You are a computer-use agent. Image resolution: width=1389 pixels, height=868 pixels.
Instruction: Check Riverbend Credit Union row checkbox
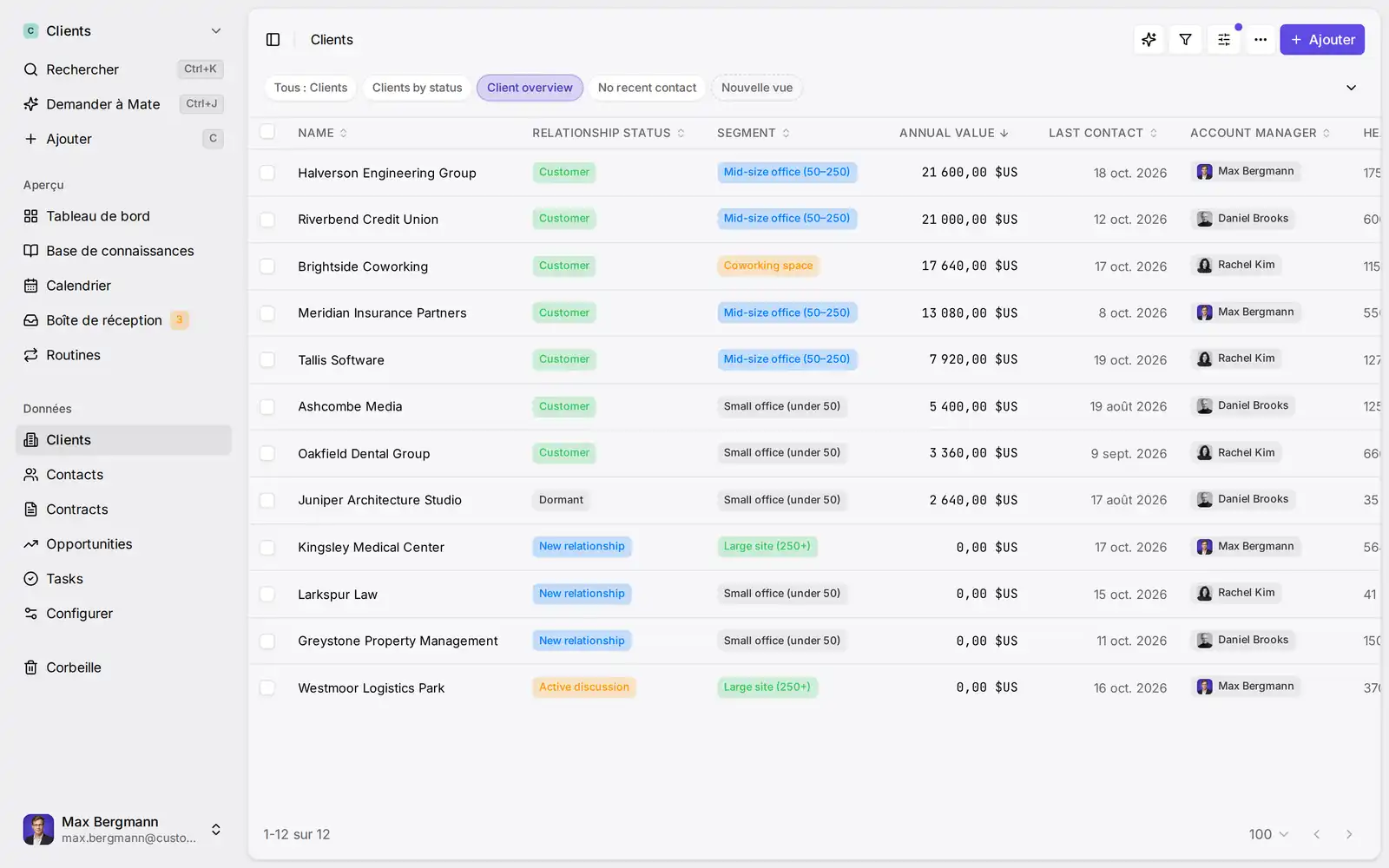[x=267, y=220]
